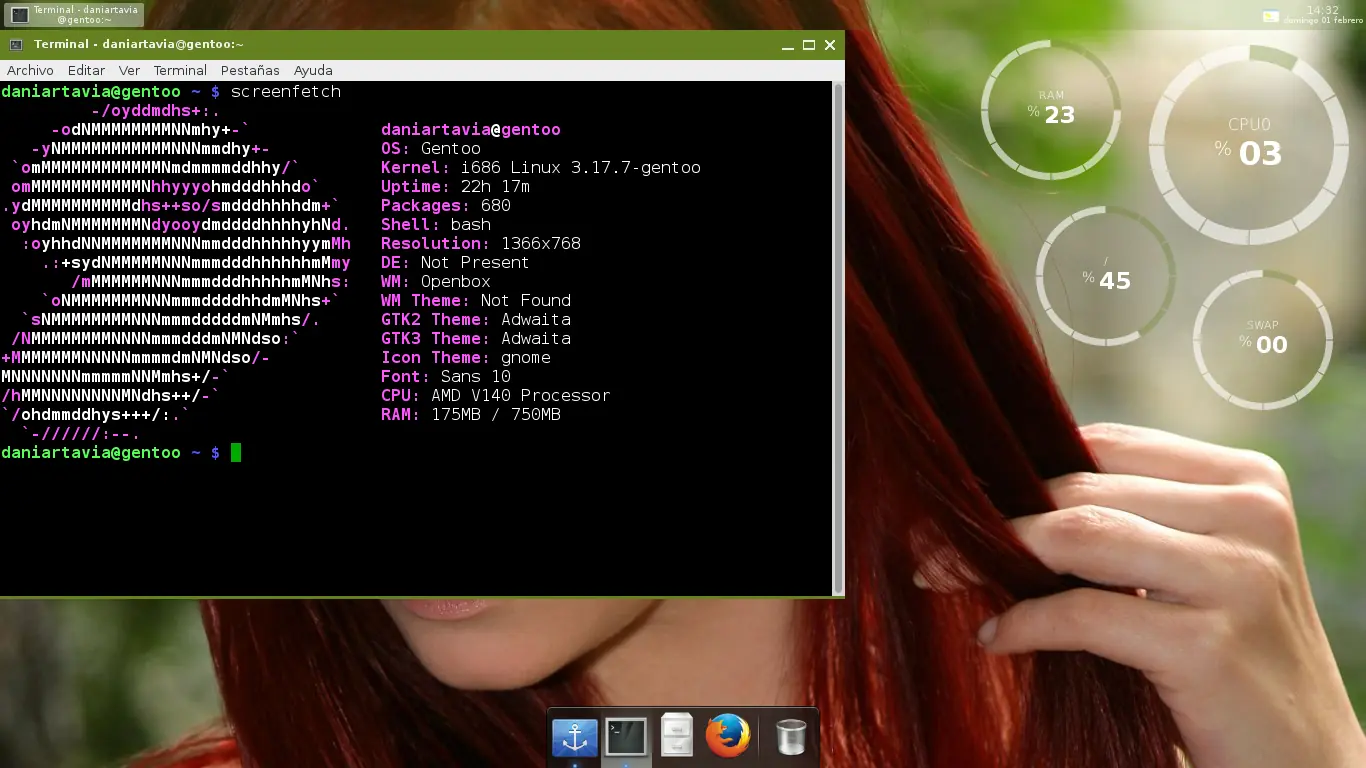Image resolution: width=1366 pixels, height=768 pixels.
Task: Click the 'Resolution: 1366x768' line
Action: [x=481, y=243]
